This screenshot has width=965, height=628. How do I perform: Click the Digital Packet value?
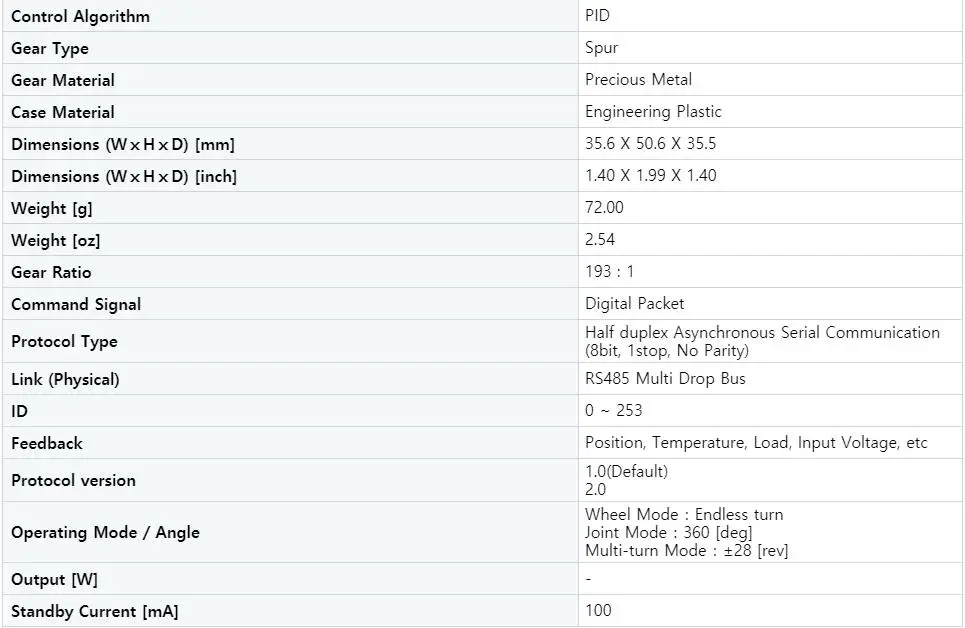click(635, 304)
